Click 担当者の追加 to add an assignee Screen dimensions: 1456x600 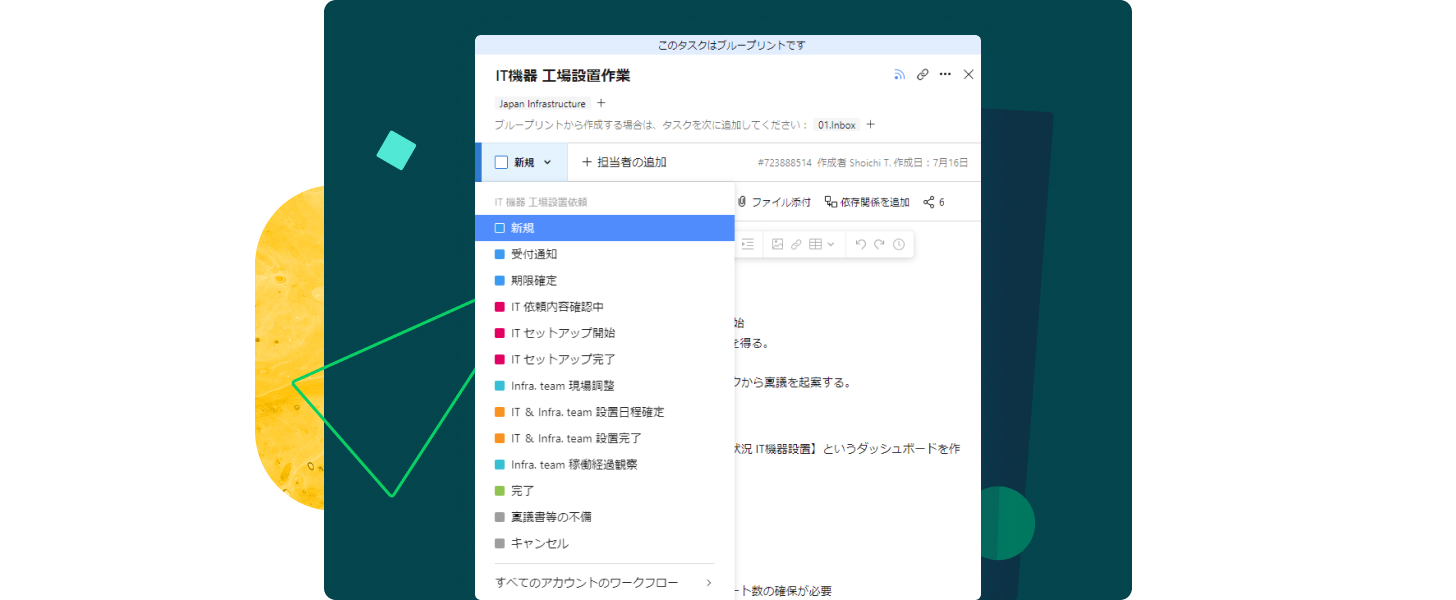click(624, 162)
